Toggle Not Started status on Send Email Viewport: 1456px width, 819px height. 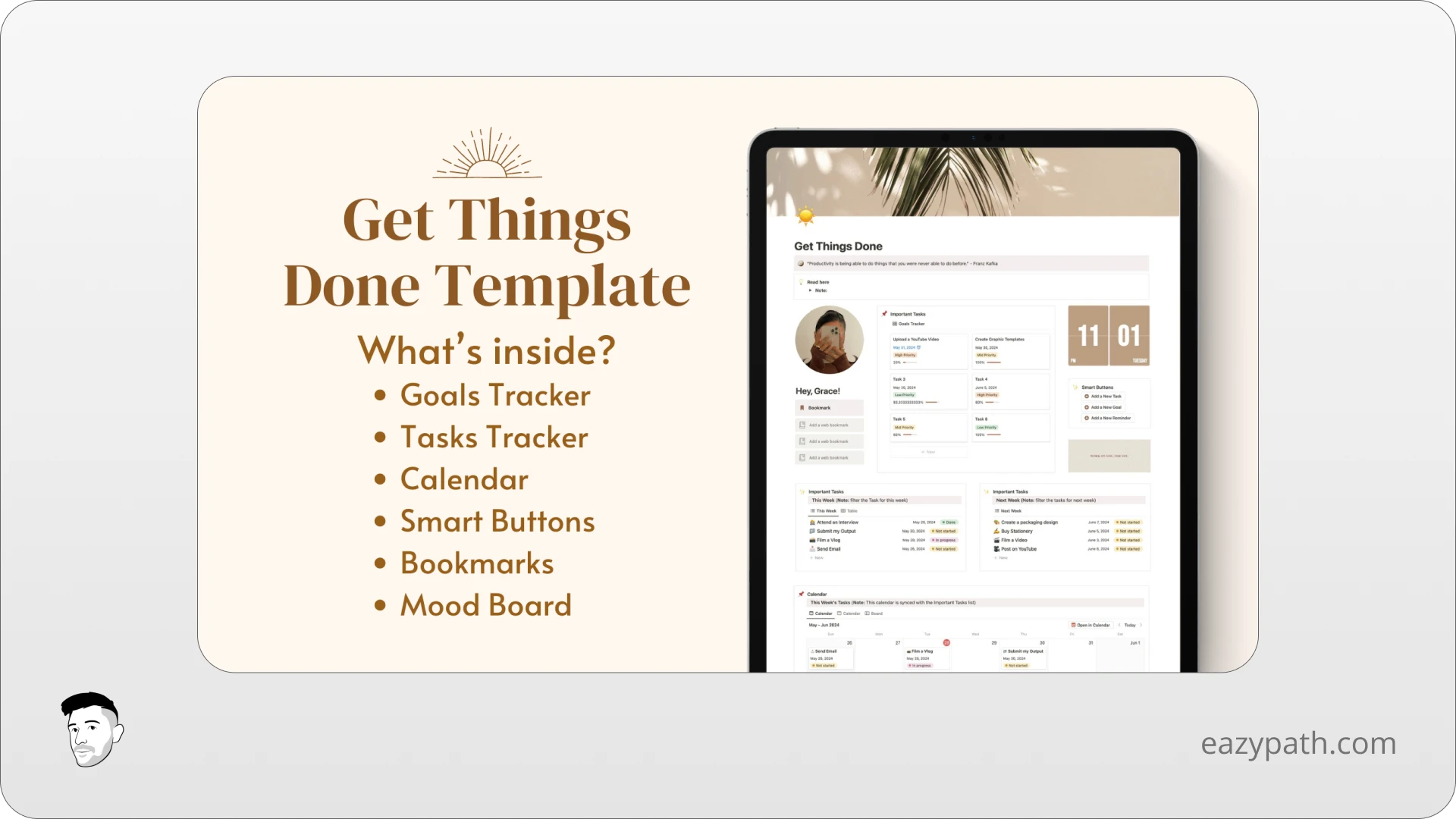point(944,549)
